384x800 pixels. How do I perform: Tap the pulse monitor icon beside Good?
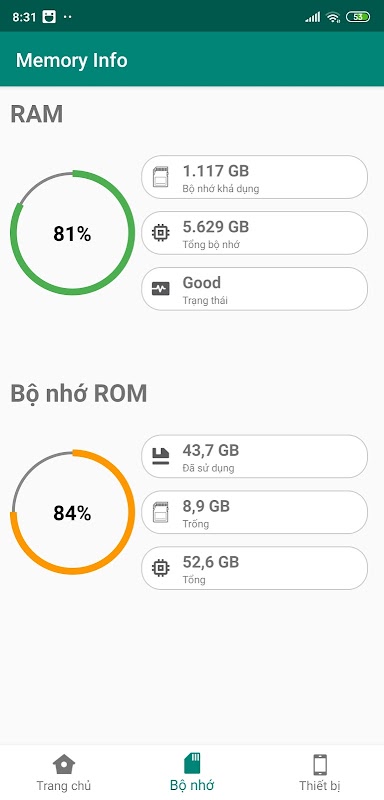160,289
